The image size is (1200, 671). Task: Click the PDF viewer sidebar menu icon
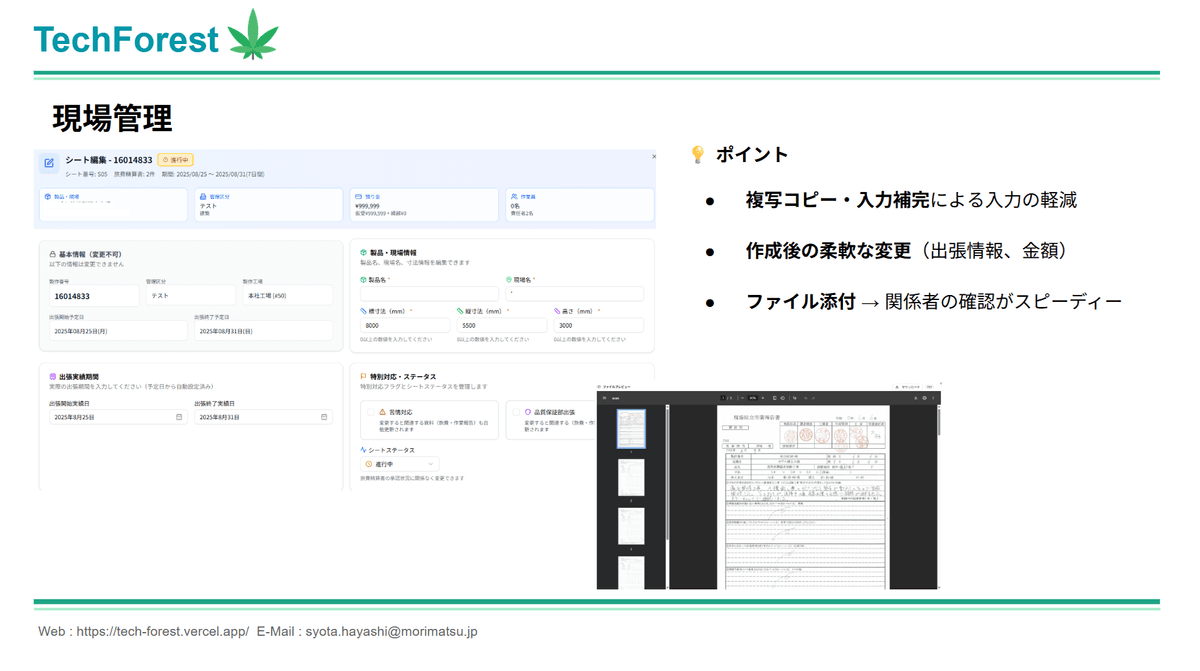604,398
